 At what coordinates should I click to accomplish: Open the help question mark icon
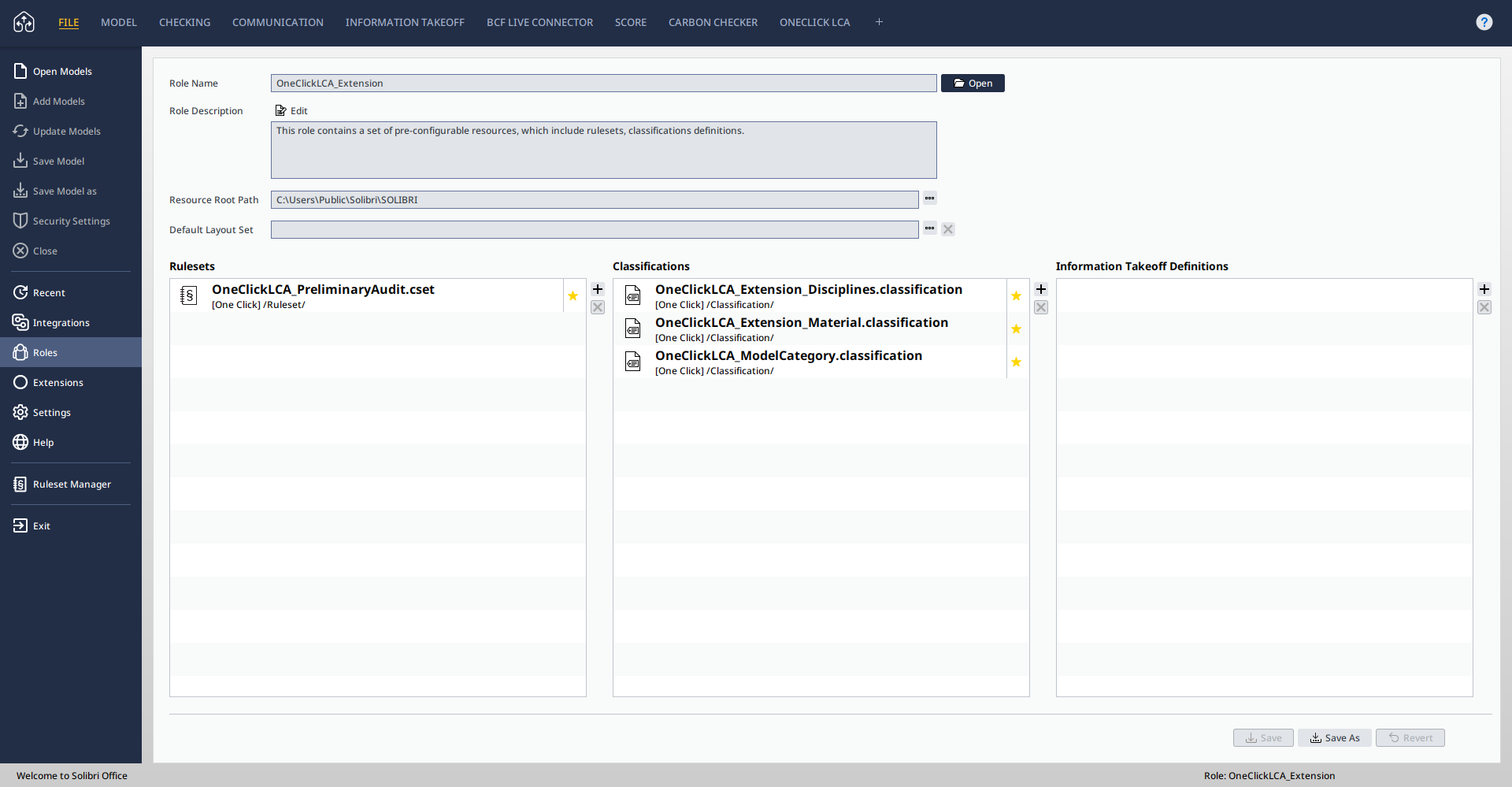pos(1484,22)
